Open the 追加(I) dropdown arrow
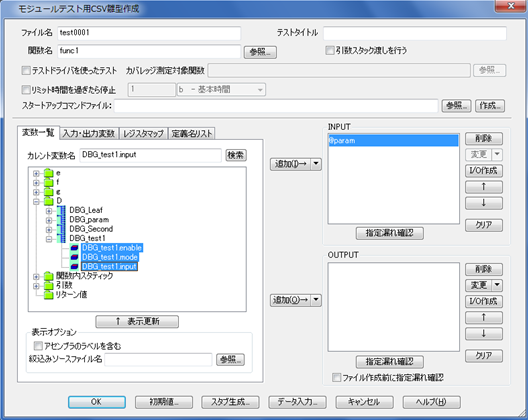The image size is (528, 420). pos(316,164)
